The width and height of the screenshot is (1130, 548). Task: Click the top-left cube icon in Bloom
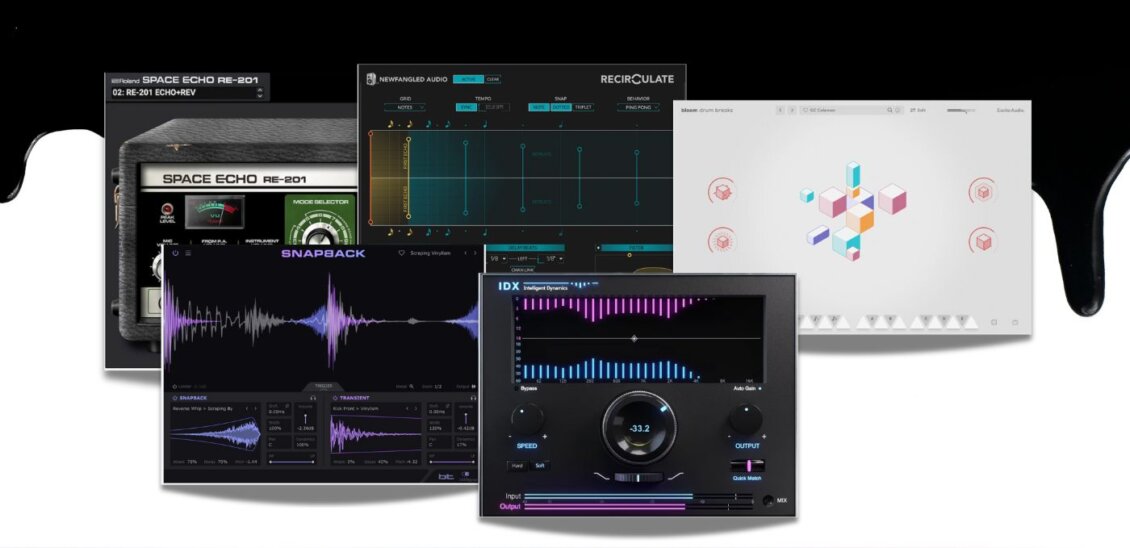coord(718,190)
